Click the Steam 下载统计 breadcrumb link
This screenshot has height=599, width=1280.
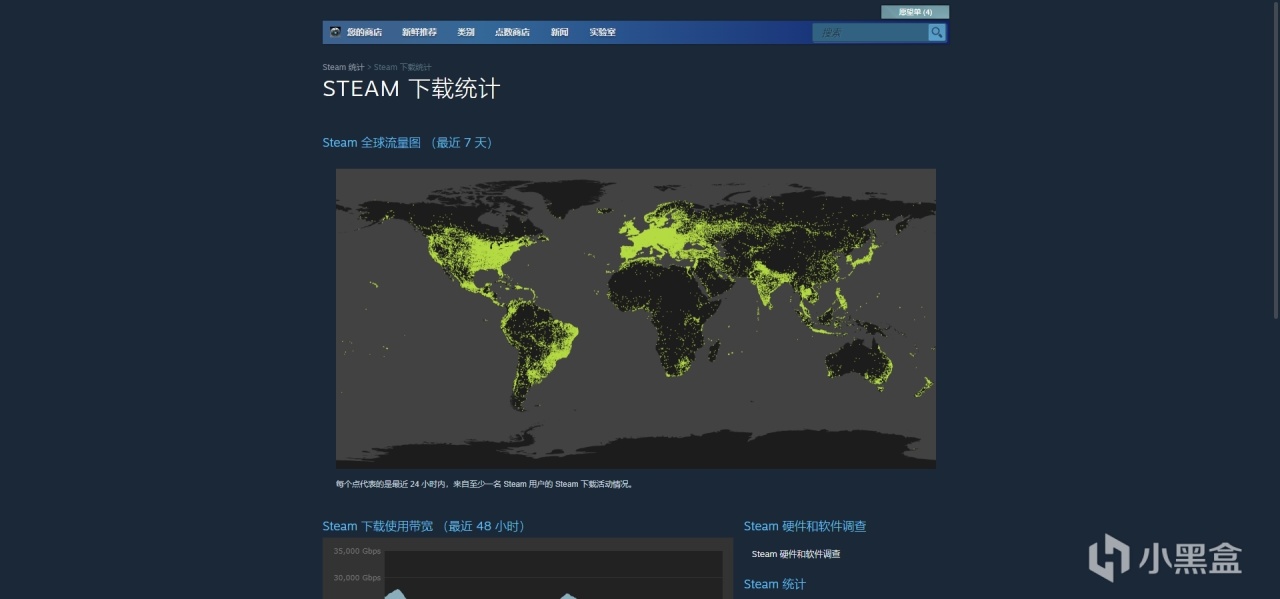point(400,67)
